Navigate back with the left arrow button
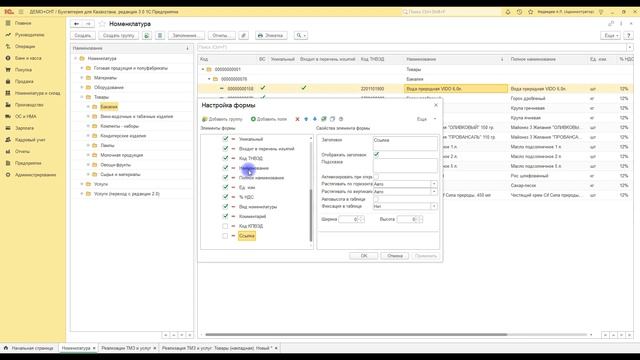Image resolution: width=640 pixels, height=360 pixels. [x=76, y=24]
